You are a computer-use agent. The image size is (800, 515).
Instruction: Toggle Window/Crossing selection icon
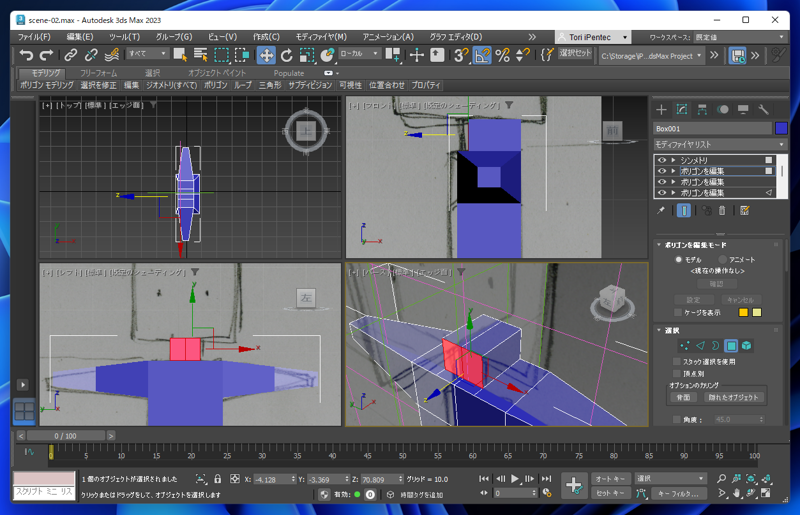coord(242,55)
